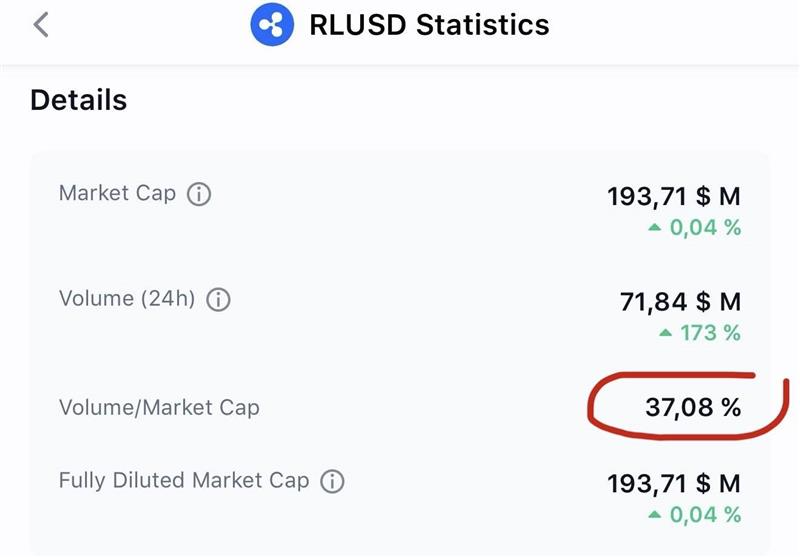Select the 71,84 $ M volume value
800x557 pixels.
680,301
